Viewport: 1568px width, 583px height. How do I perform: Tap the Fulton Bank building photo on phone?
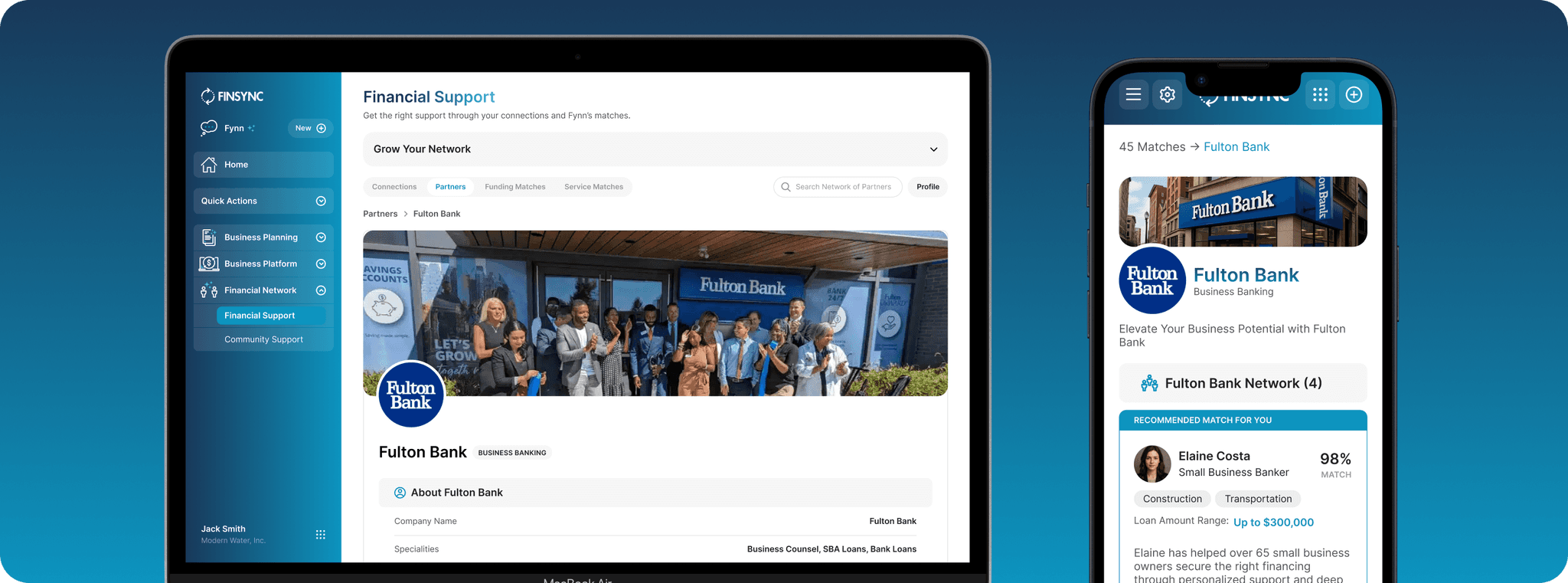[x=1243, y=211]
